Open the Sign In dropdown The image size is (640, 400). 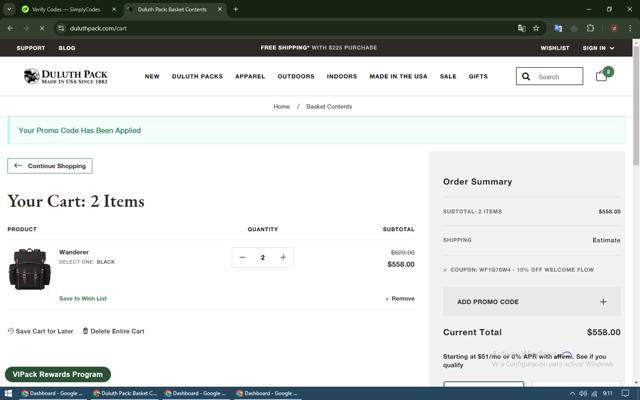(598, 48)
